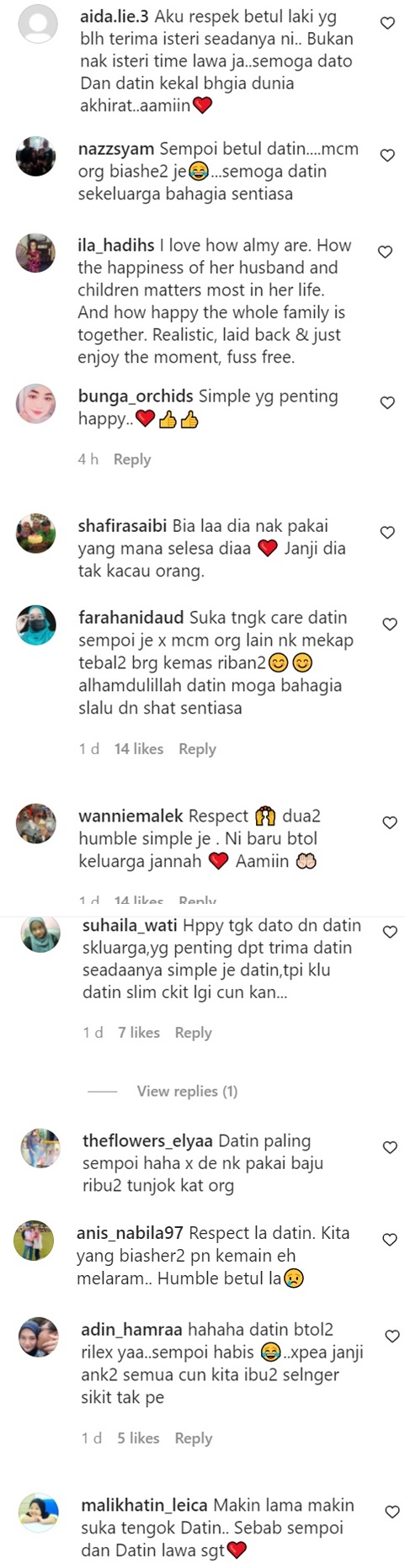405x1568 pixels.
Task: Open malikhatin_leica profile picture
Action: tap(39, 1513)
